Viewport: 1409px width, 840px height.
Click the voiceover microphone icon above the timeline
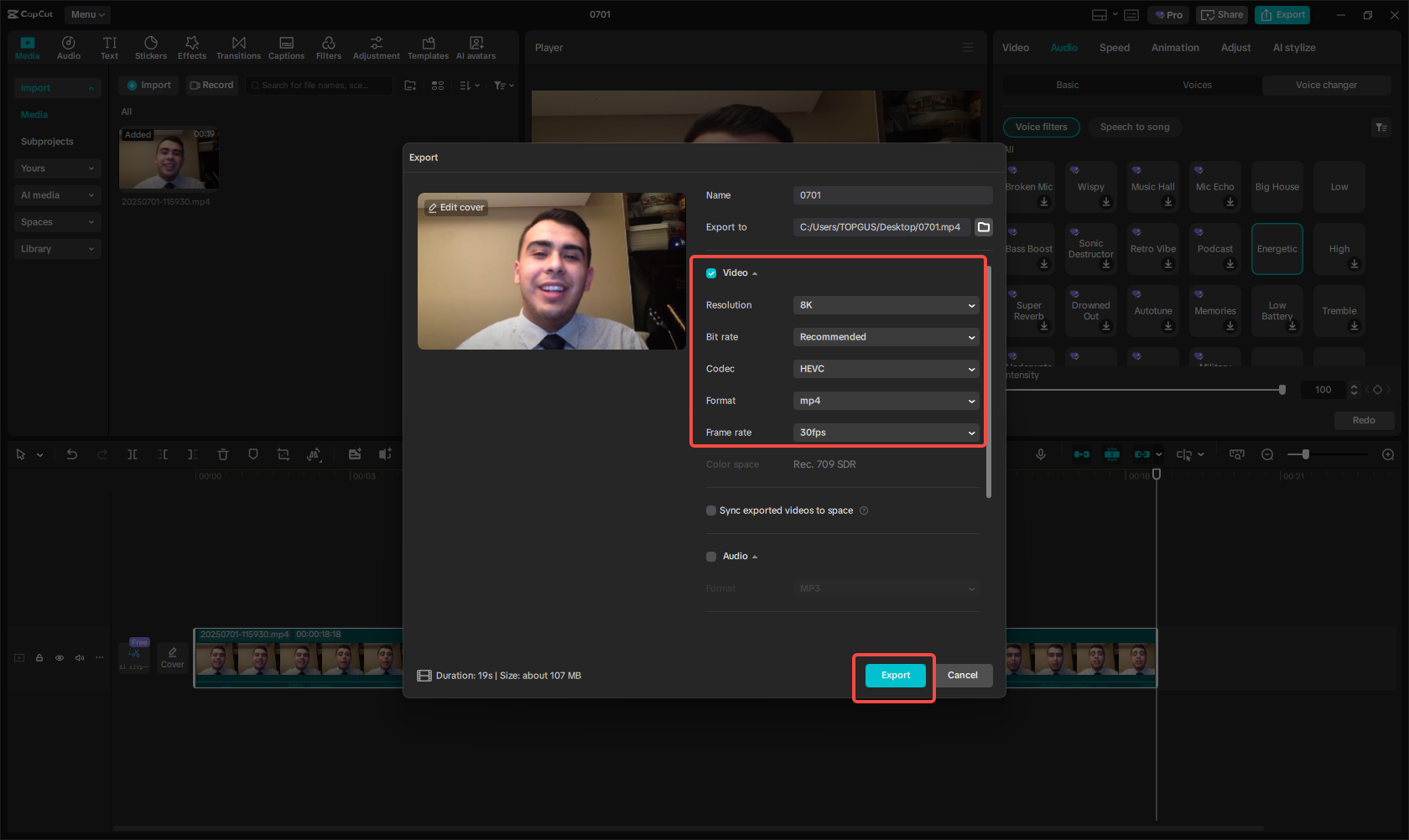pyautogui.click(x=1041, y=454)
